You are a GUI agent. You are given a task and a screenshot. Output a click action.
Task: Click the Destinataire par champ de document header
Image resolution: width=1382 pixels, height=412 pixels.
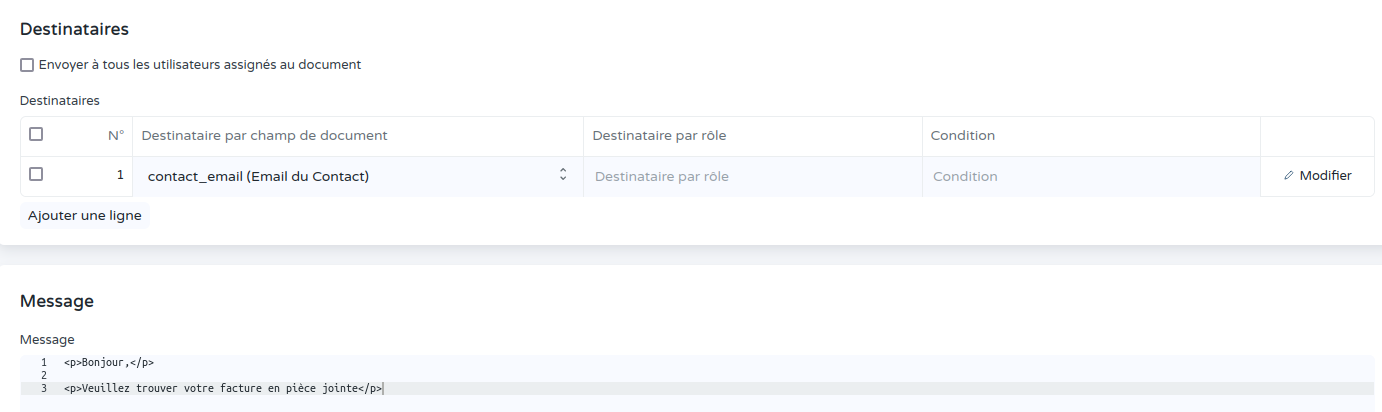click(264, 135)
